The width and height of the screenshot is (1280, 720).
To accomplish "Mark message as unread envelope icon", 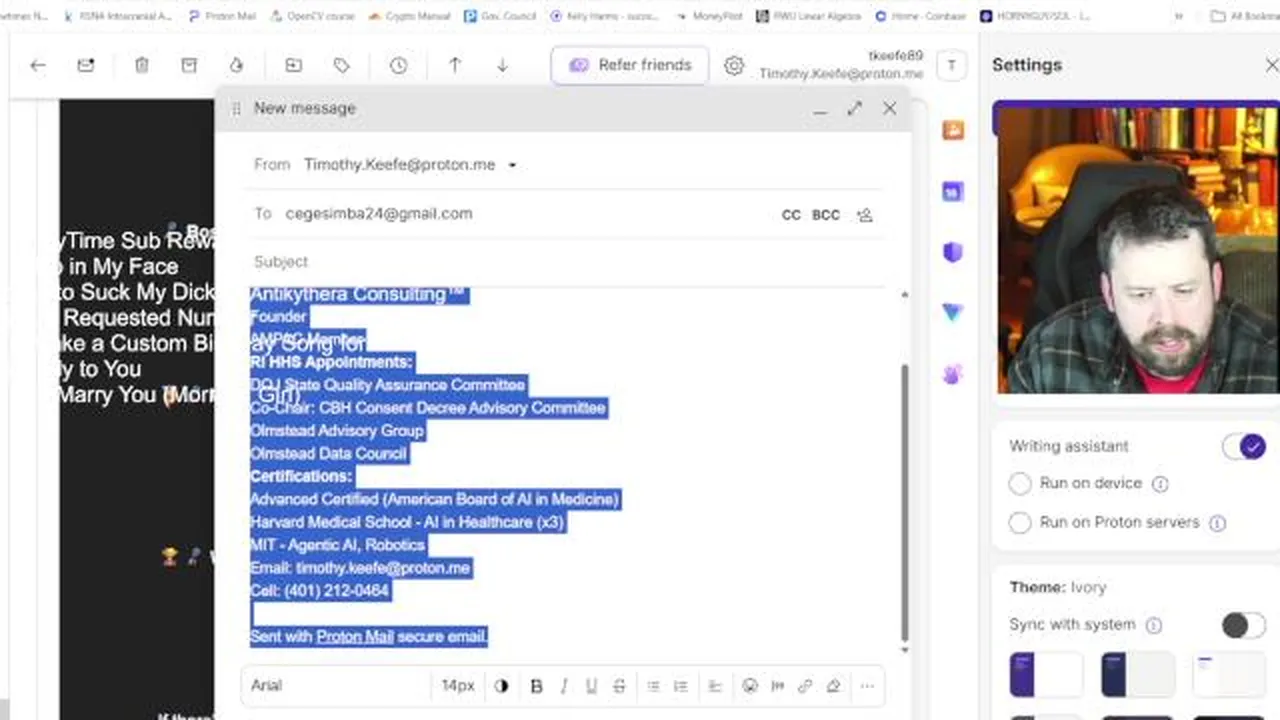I will coord(86,65).
